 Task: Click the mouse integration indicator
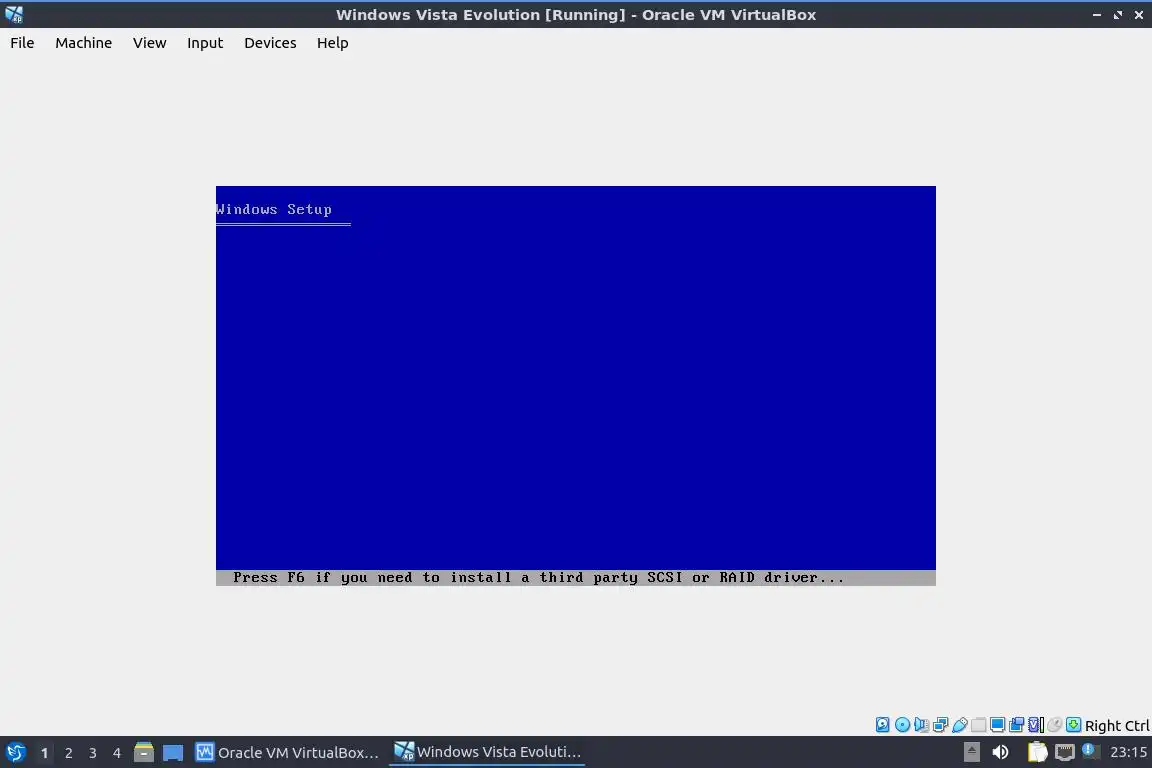pyautogui.click(x=1054, y=725)
